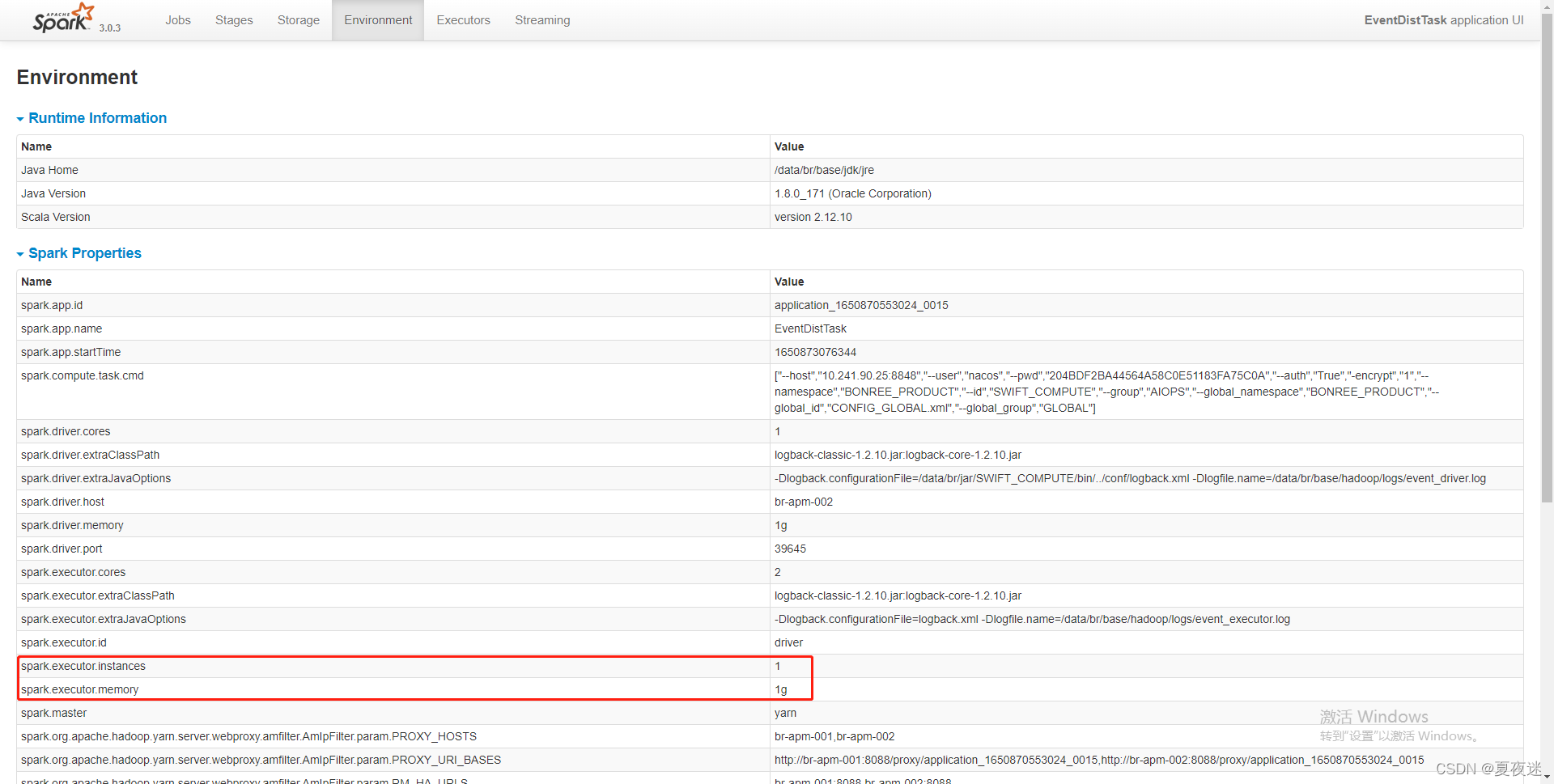The width and height of the screenshot is (1554, 784).
Task: Click the spark.compute.task.cmd value text
Action: pos(1106,392)
